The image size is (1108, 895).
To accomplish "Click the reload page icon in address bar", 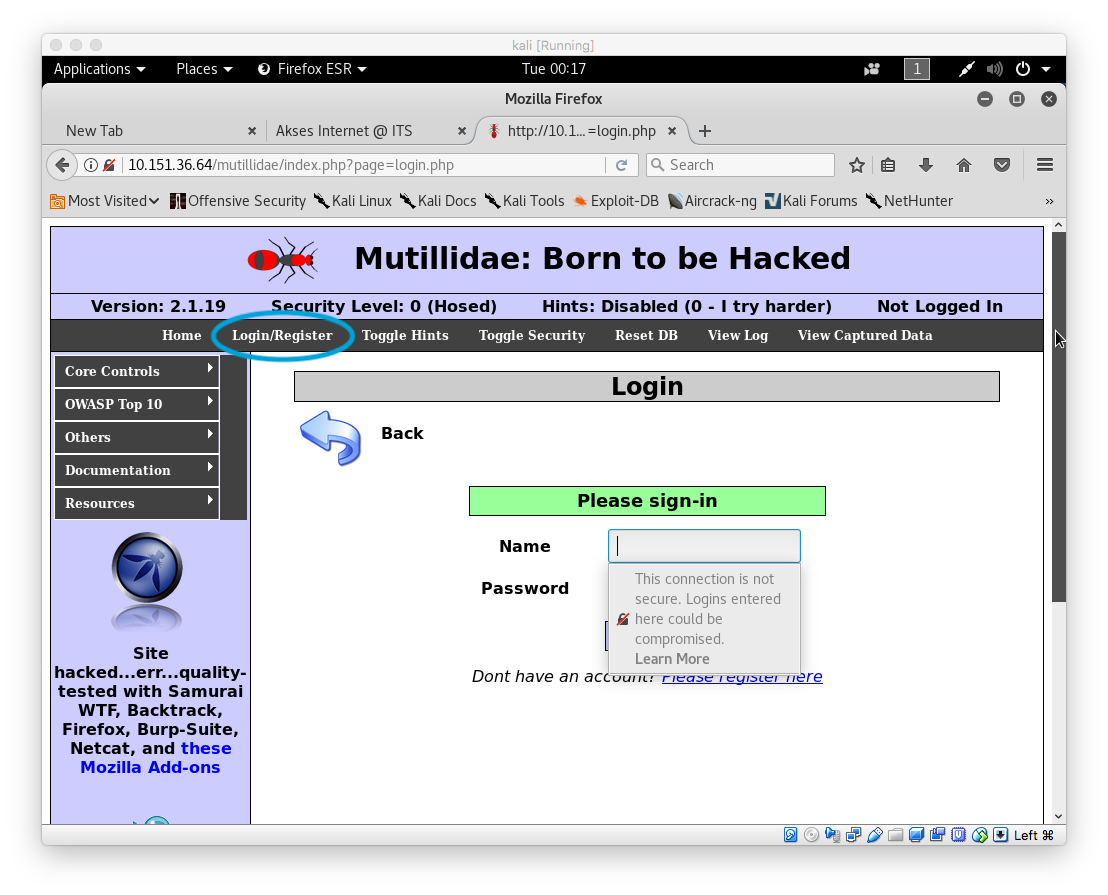I will pos(621,165).
